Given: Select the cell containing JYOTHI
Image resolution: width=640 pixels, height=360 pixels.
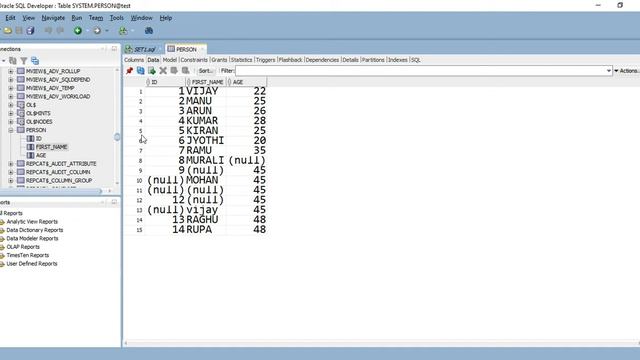Looking at the screenshot, I should tap(206, 140).
